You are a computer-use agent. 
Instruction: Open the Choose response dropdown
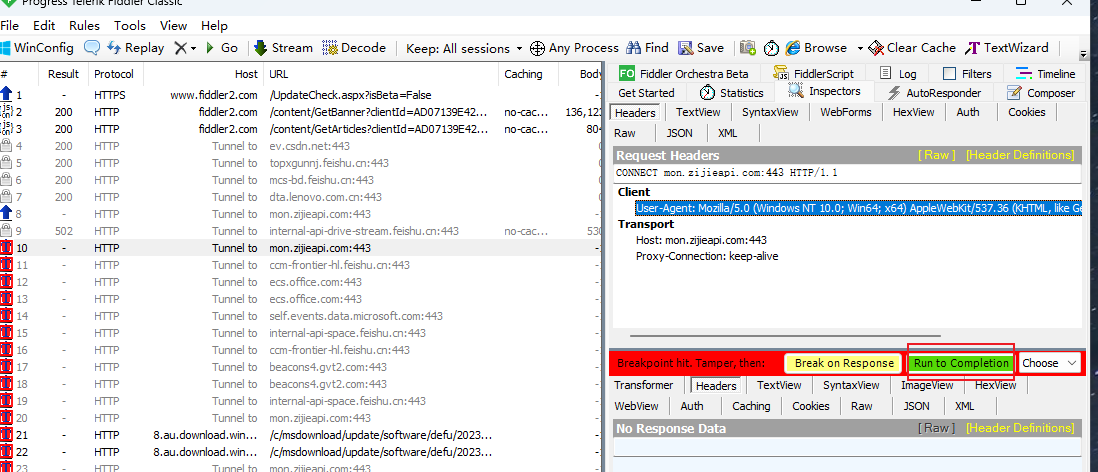tap(1049, 363)
